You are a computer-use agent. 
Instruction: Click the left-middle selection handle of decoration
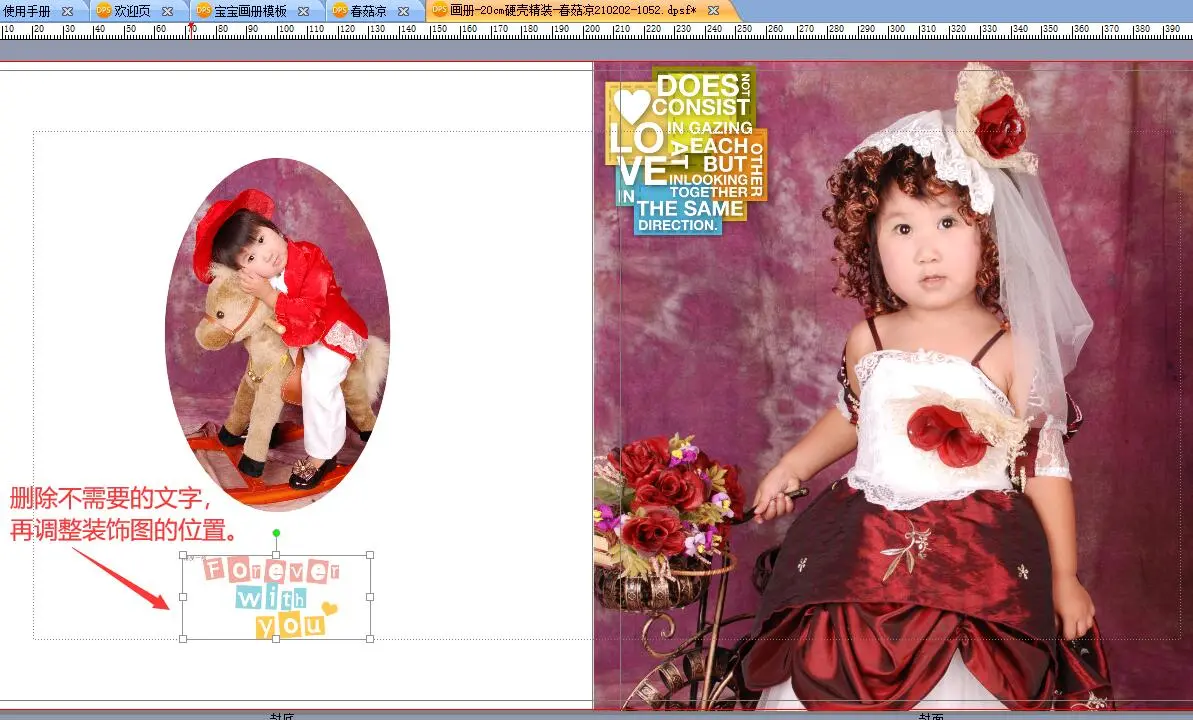click(183, 597)
